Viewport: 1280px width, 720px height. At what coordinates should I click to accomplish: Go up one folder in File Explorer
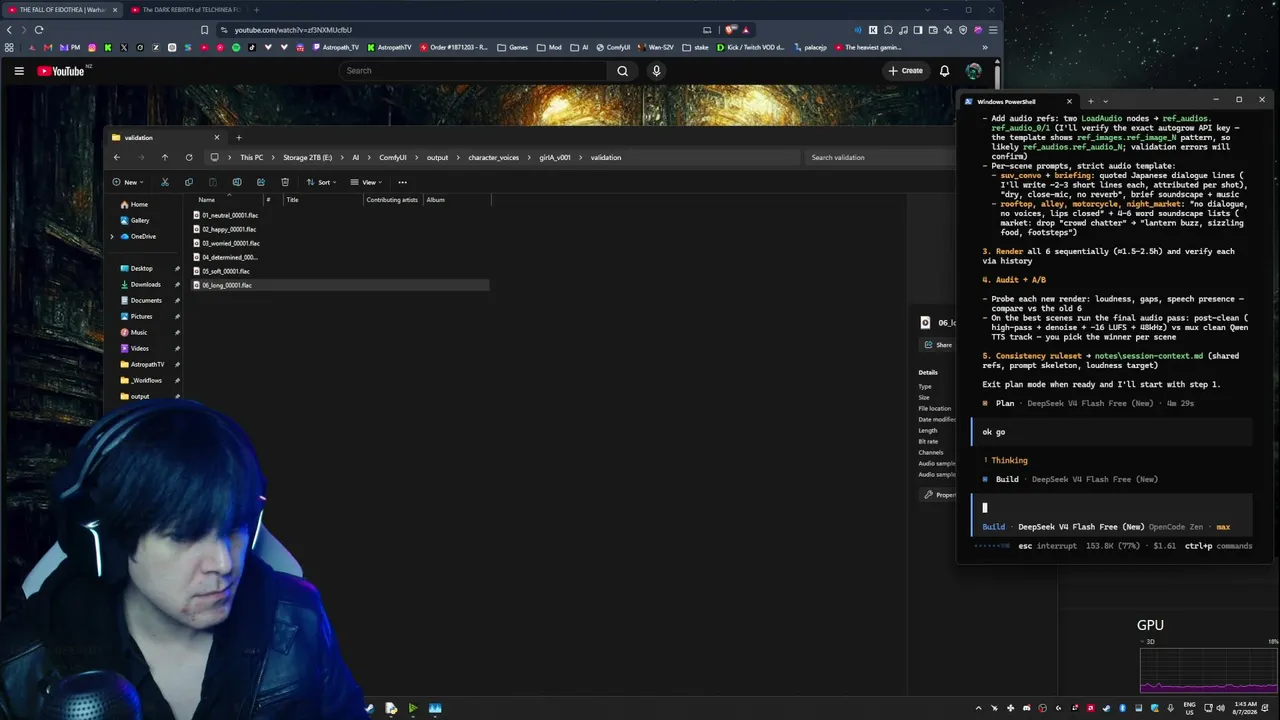[165, 157]
